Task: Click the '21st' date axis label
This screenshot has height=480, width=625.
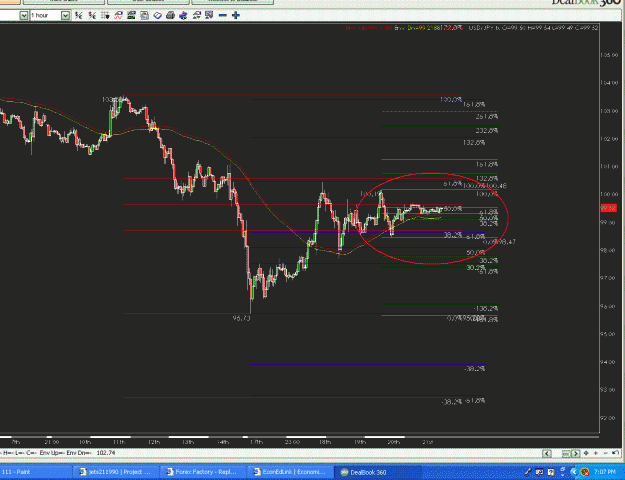Action: tap(427, 442)
